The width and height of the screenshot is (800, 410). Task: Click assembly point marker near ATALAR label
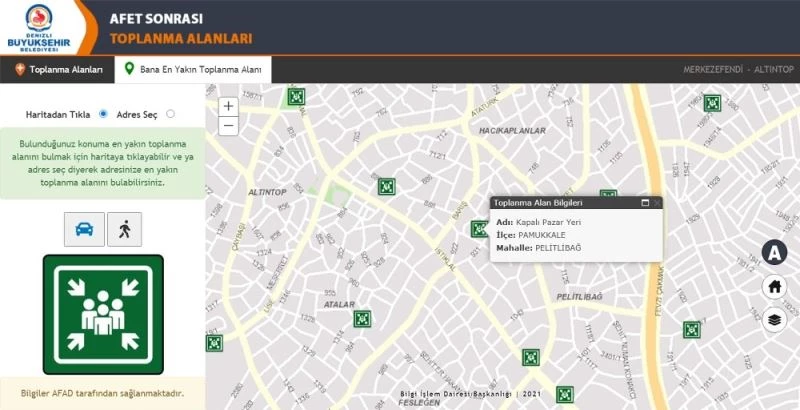tap(362, 319)
